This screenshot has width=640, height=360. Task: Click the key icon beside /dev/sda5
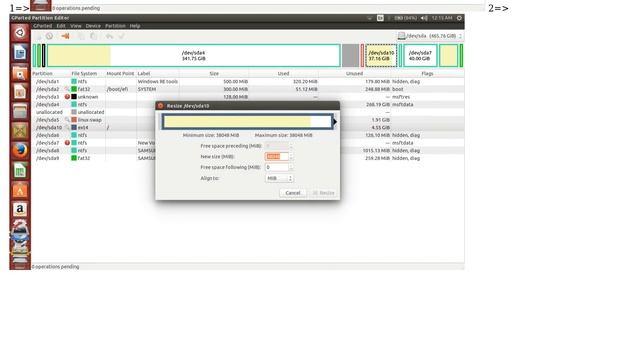[67, 120]
